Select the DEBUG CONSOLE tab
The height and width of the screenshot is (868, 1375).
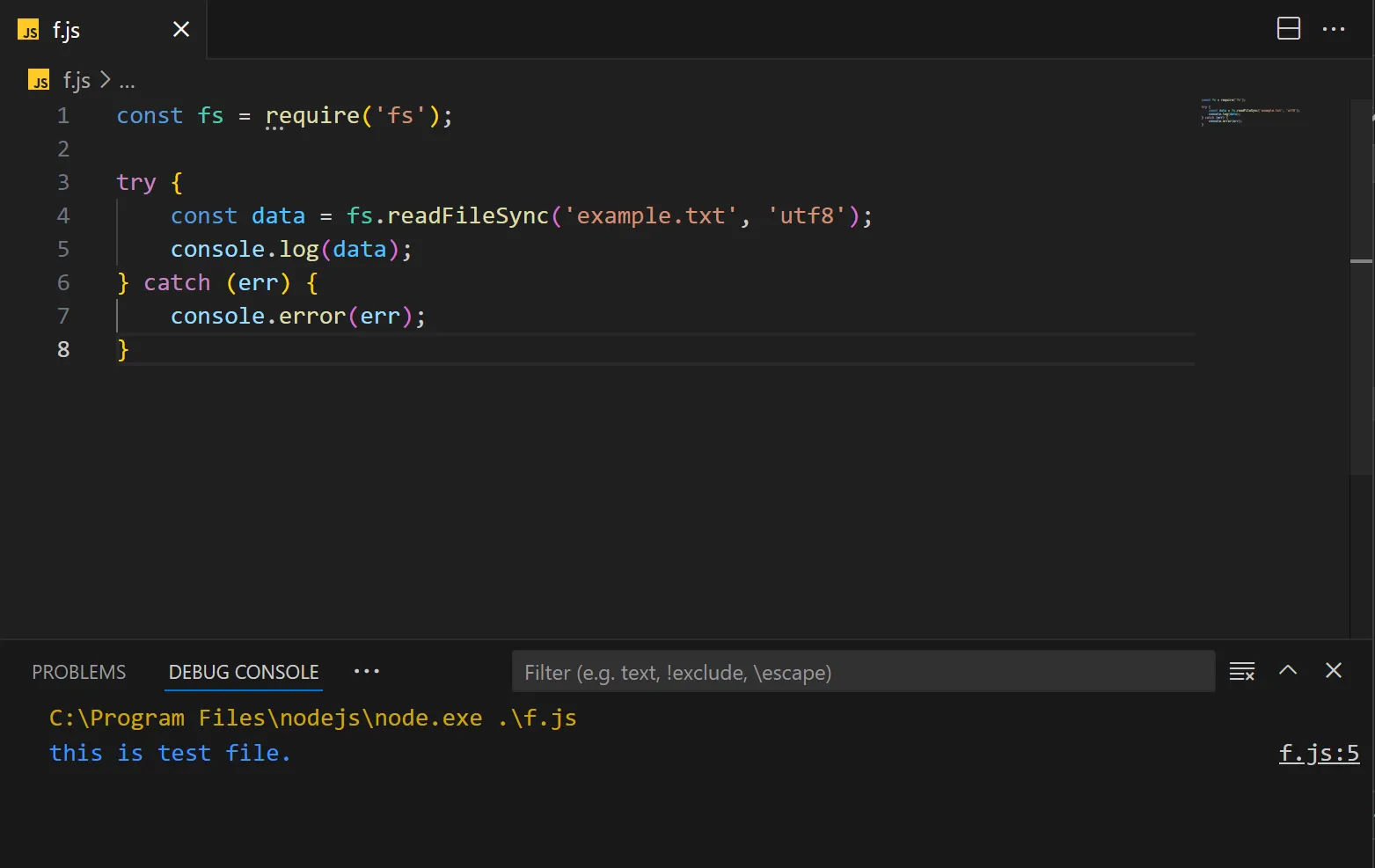[x=244, y=672]
